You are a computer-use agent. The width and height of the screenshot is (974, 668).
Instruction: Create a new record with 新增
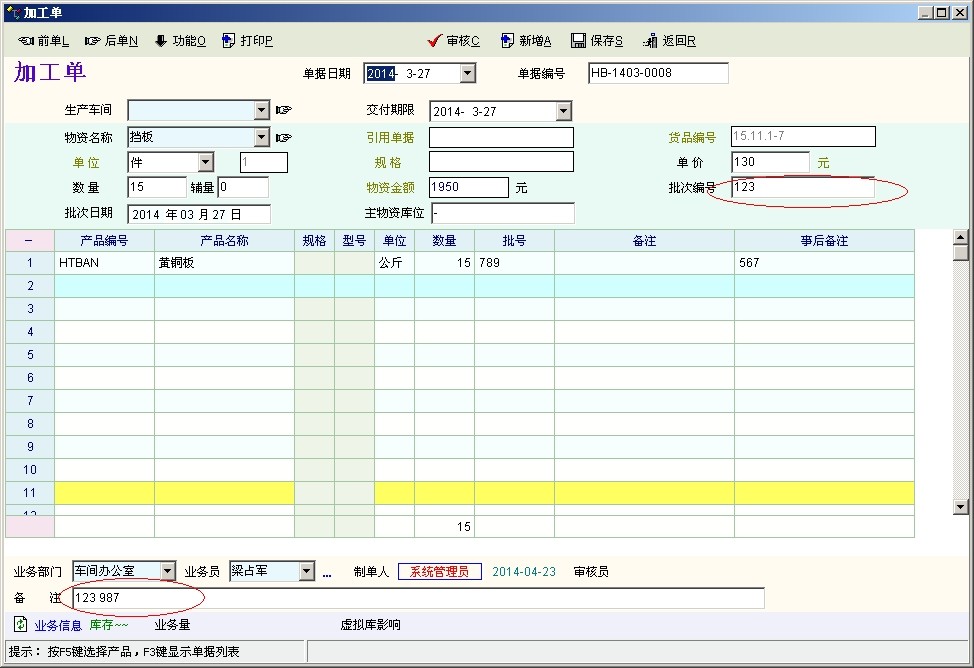click(525, 41)
